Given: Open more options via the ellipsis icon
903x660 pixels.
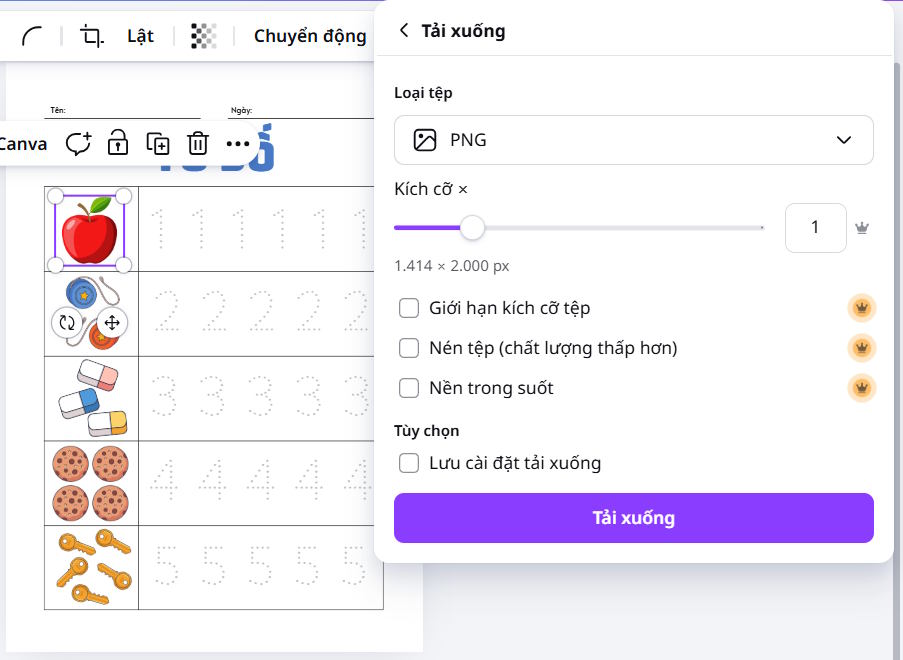Looking at the screenshot, I should [x=238, y=143].
